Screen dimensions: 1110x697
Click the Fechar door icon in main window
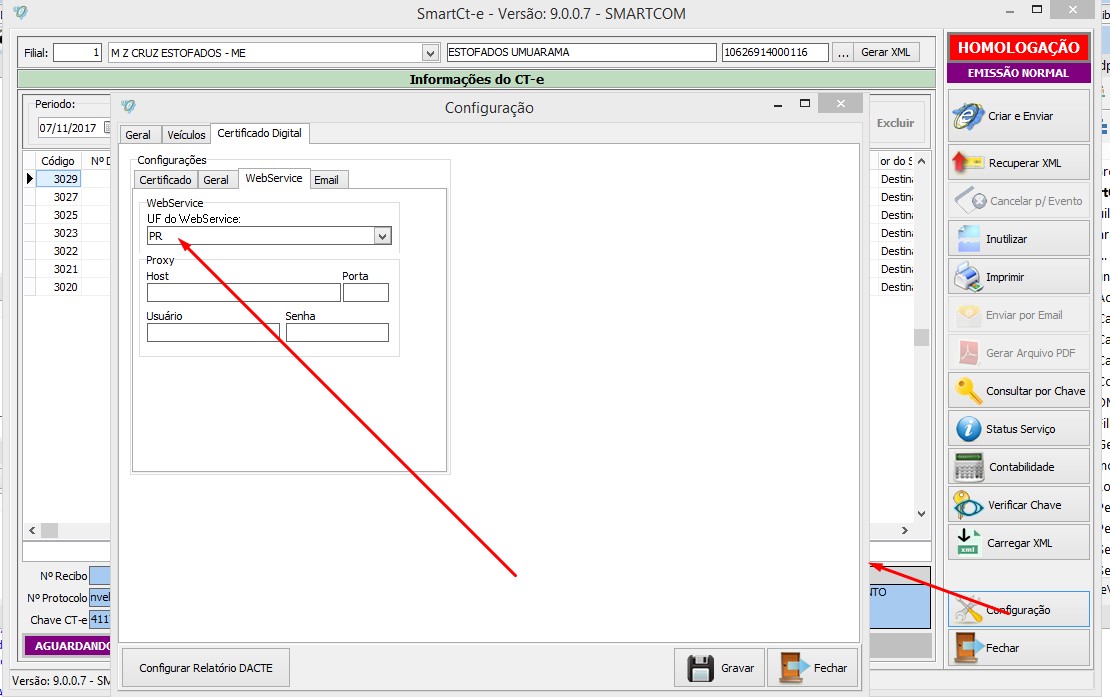point(968,647)
